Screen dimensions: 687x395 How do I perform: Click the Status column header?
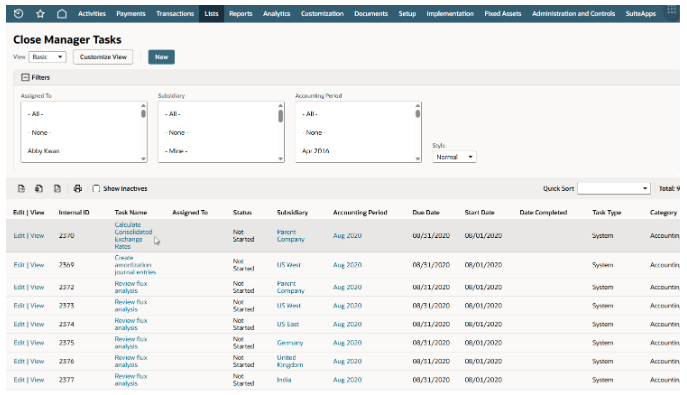pos(242,212)
